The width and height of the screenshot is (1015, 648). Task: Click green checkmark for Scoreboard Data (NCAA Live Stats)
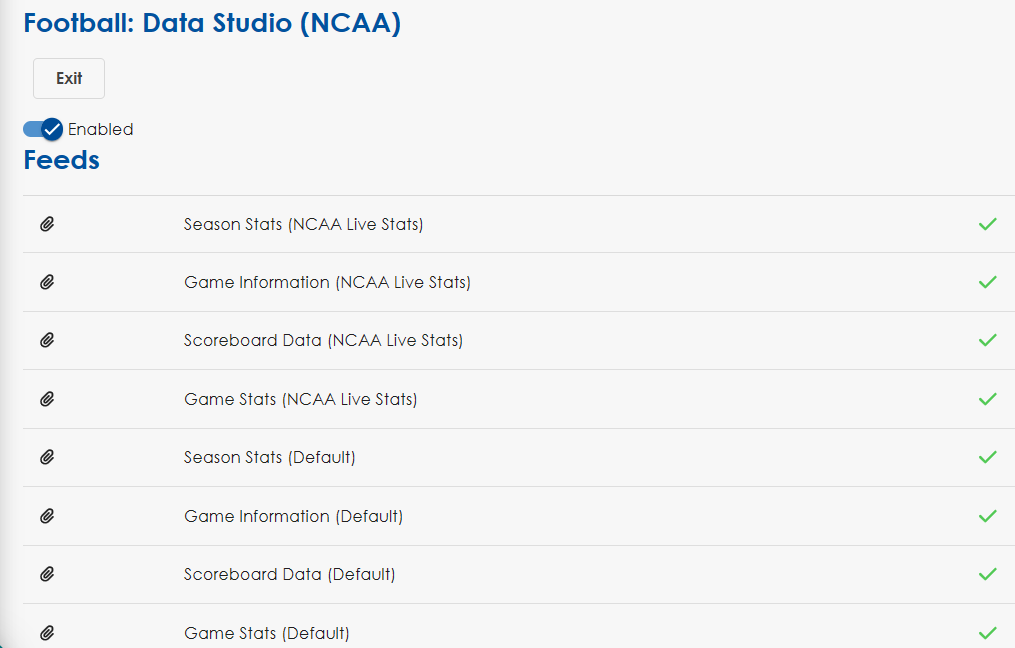(x=987, y=340)
